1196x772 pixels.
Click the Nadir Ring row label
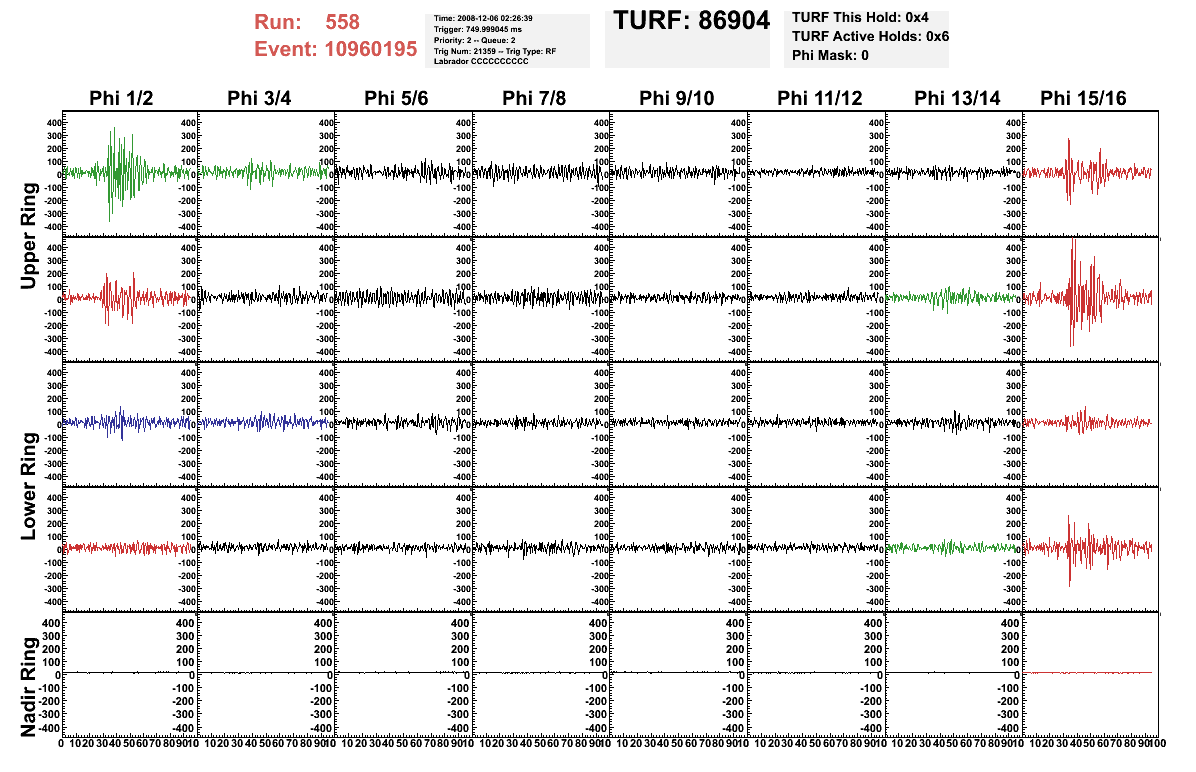[x=28, y=687]
